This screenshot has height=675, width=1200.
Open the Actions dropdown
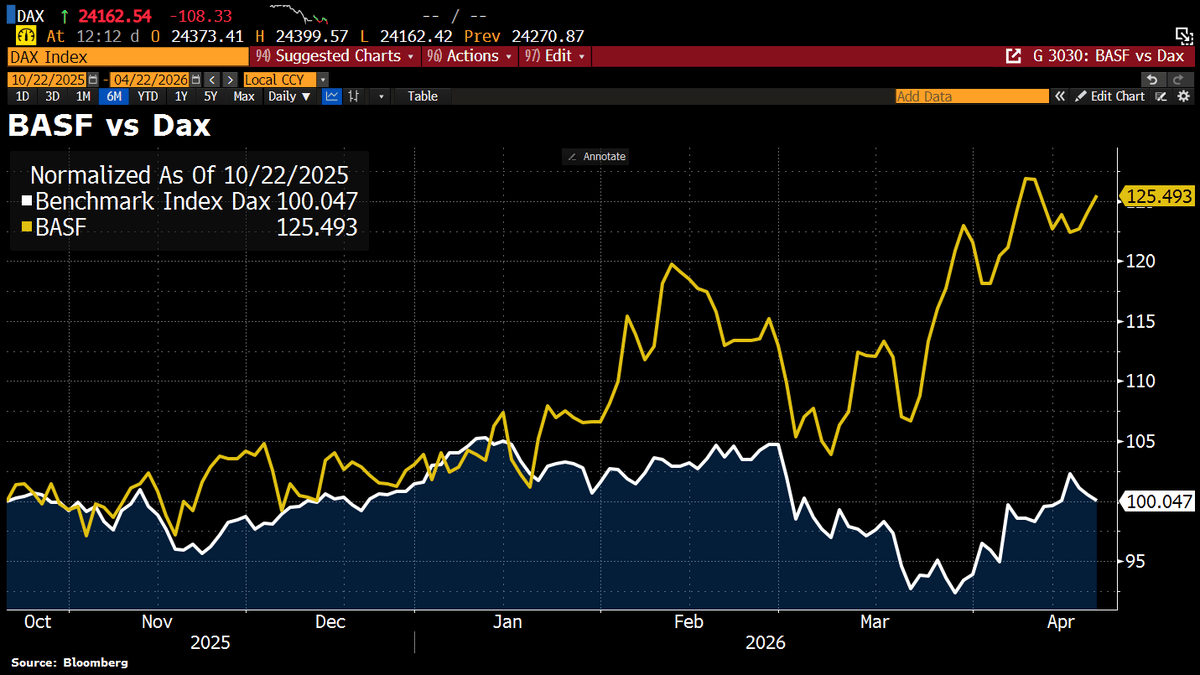[x=469, y=55]
